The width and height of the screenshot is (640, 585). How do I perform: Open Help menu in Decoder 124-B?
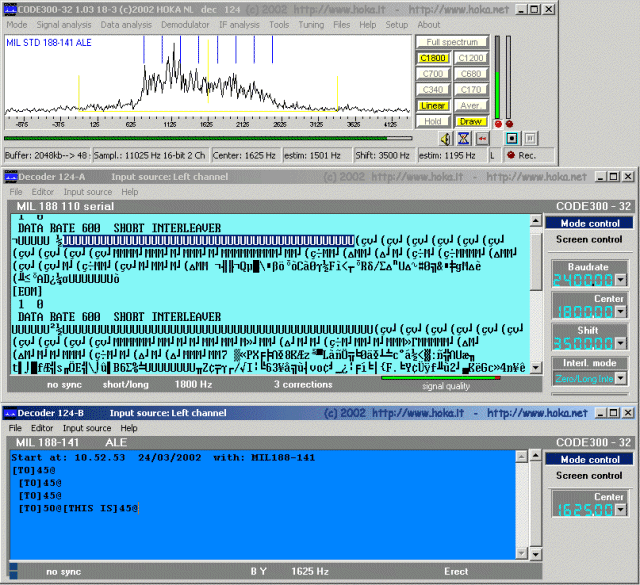point(129,428)
